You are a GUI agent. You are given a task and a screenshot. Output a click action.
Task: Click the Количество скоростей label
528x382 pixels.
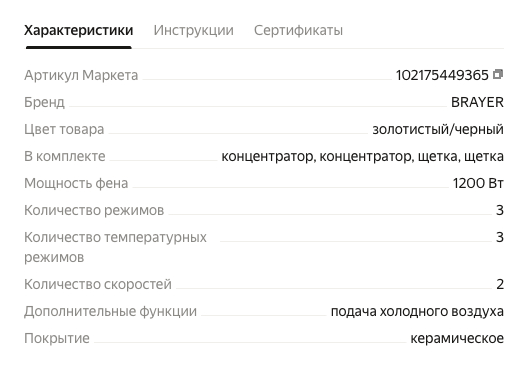98,284
